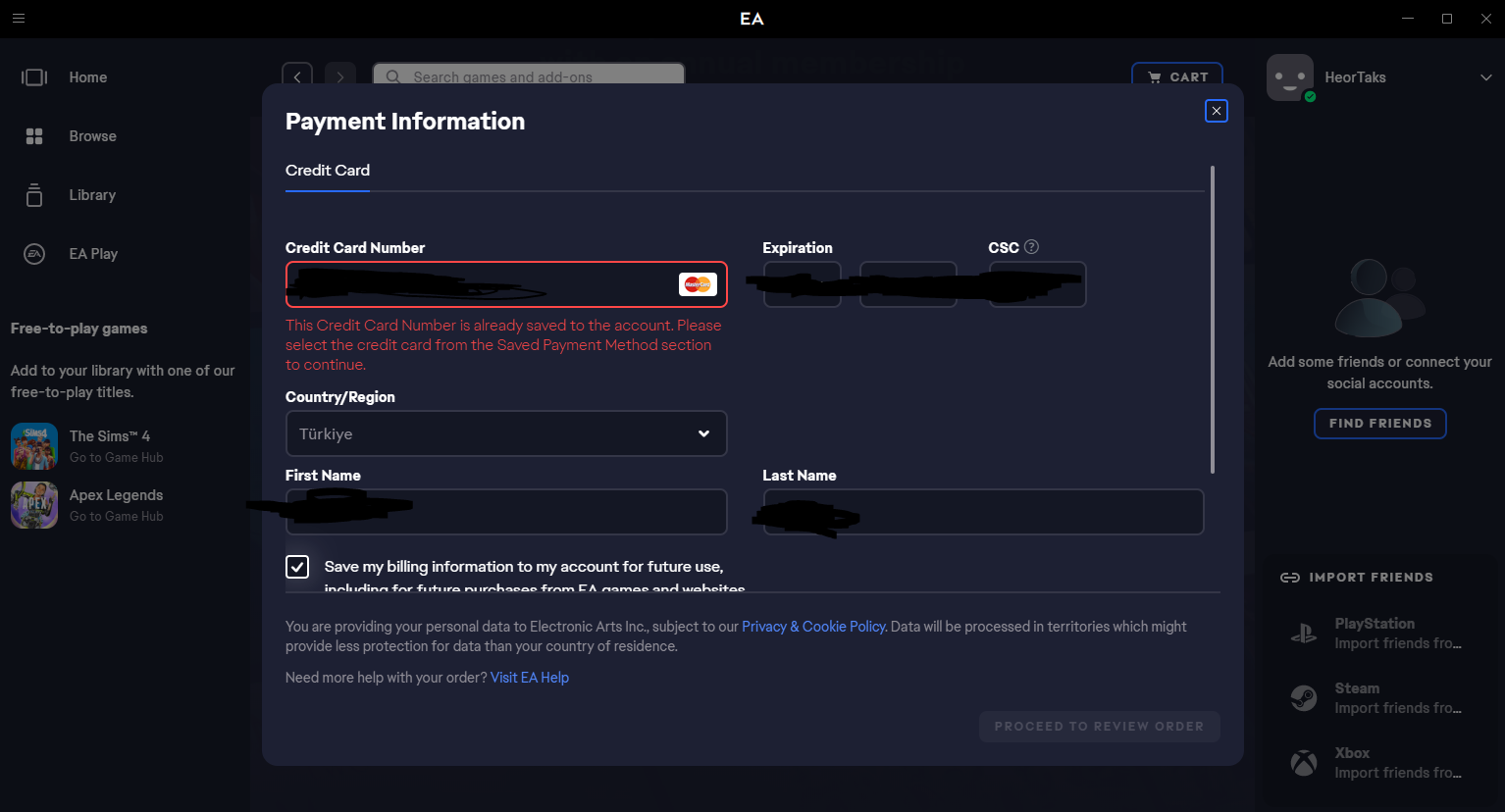Click the Home sidebar icon

click(34, 77)
